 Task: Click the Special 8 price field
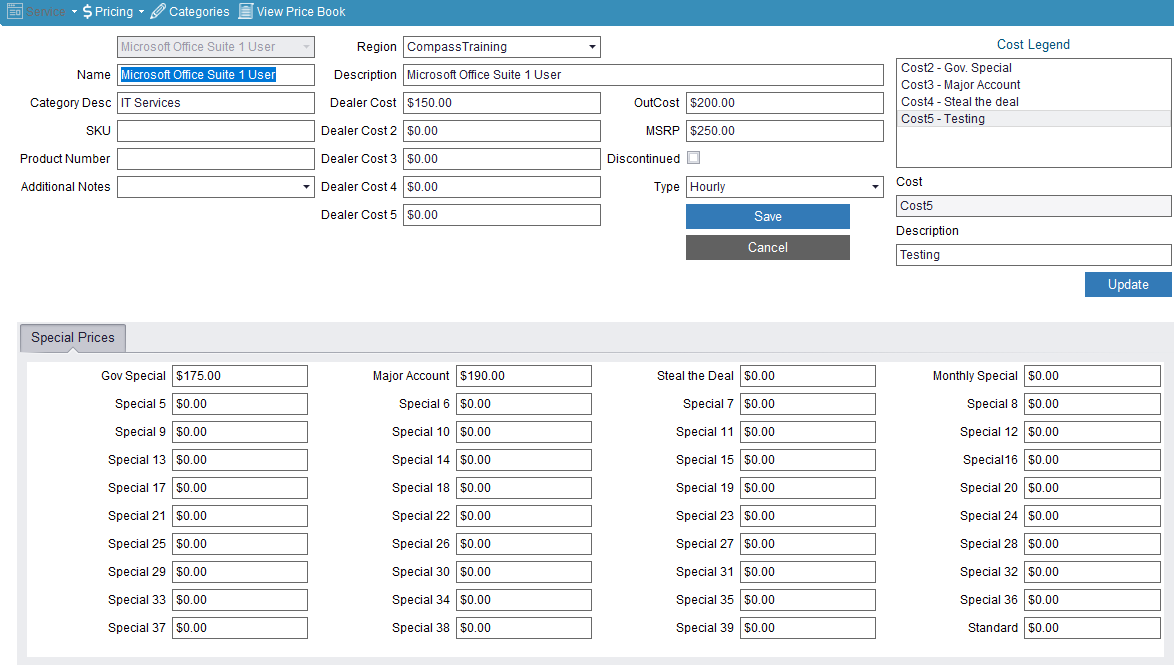1092,404
